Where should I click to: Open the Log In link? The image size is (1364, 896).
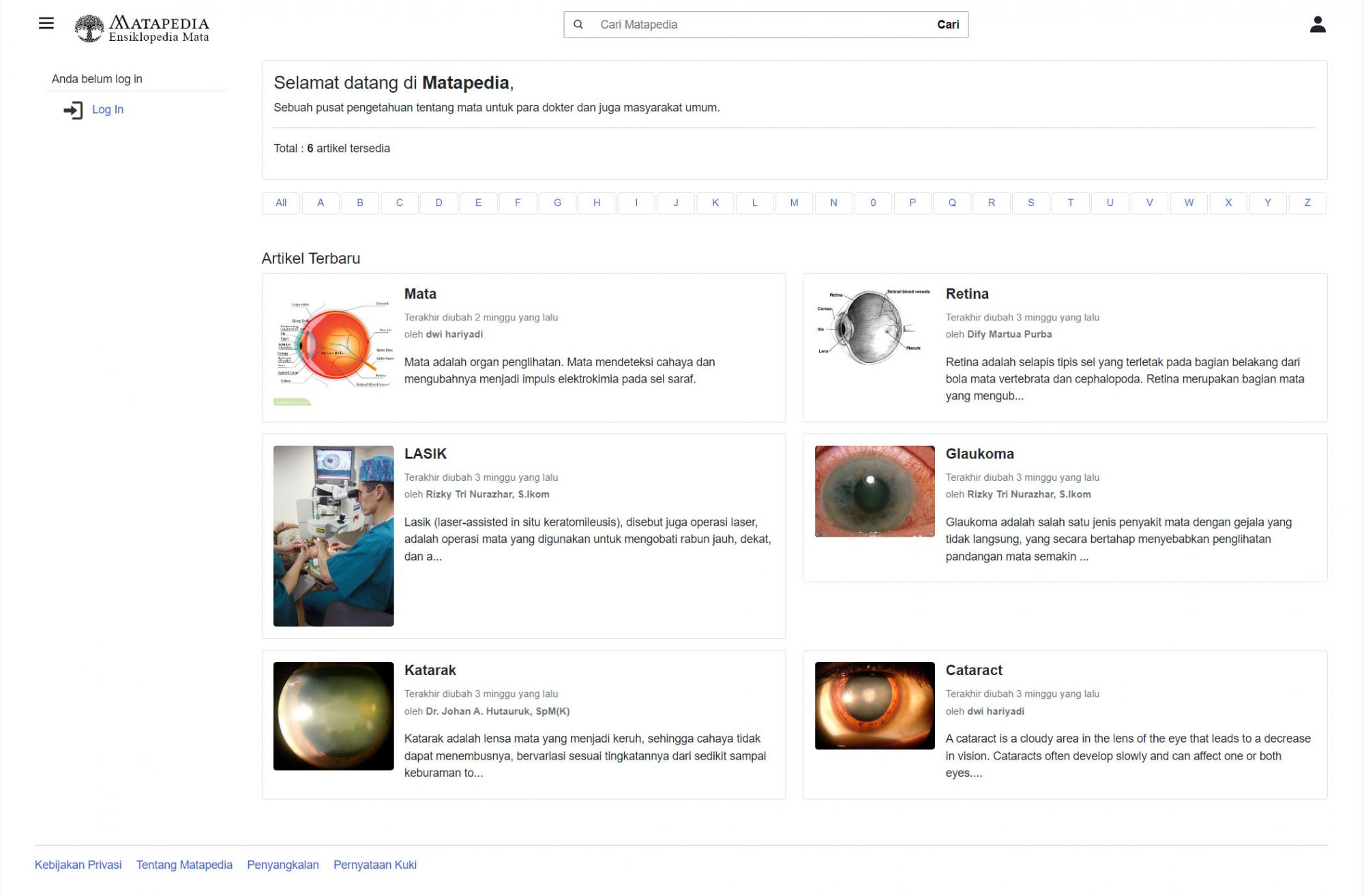108,110
